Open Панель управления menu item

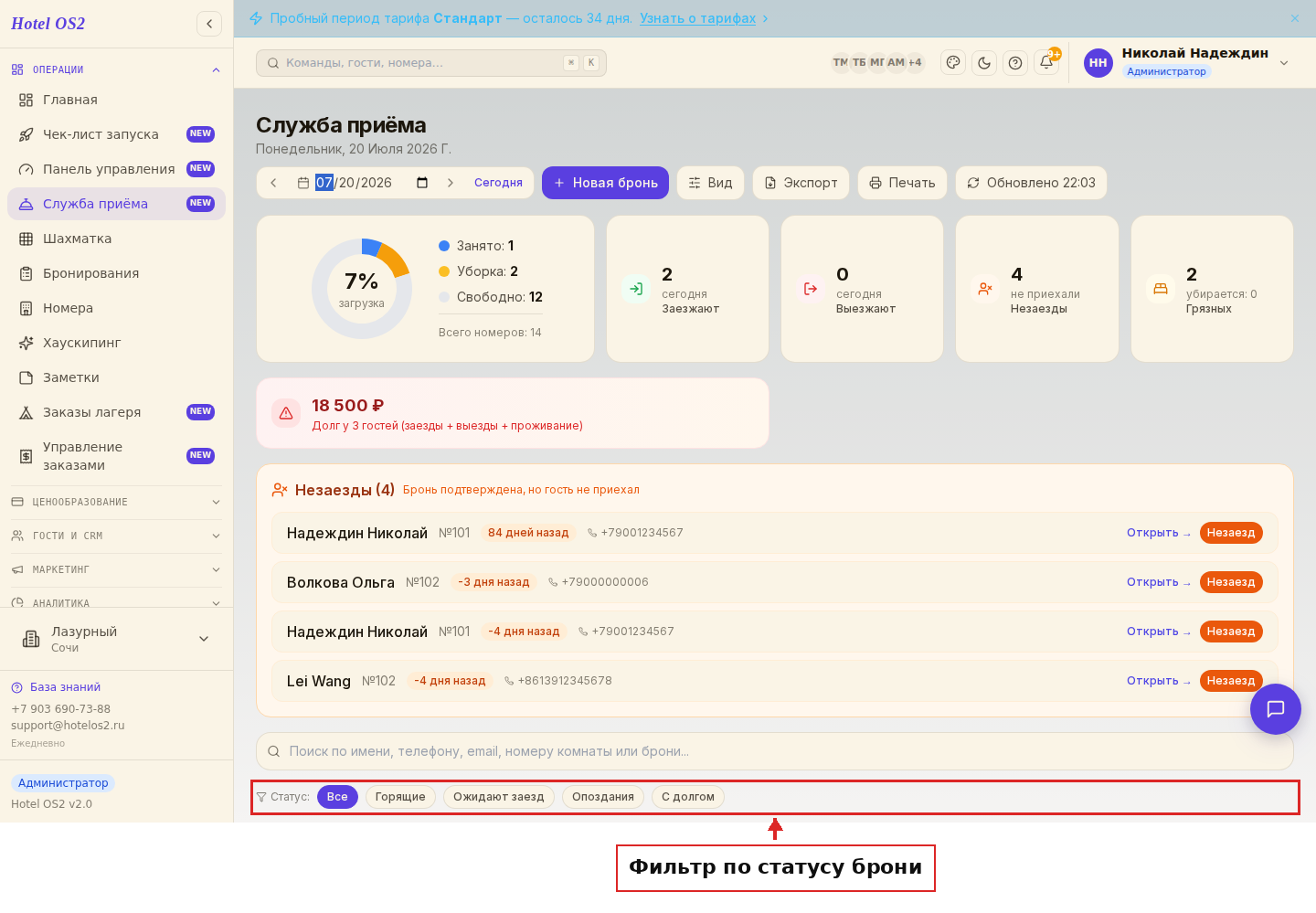pos(116,169)
